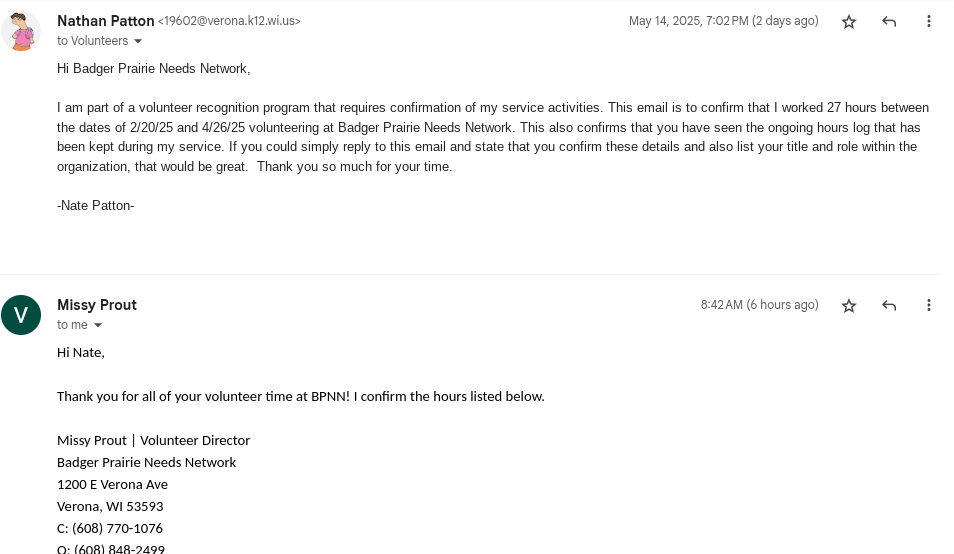954x554 pixels.
Task: Click Nathan's volunteer hours confirmation paragraph
Action: coord(492,137)
